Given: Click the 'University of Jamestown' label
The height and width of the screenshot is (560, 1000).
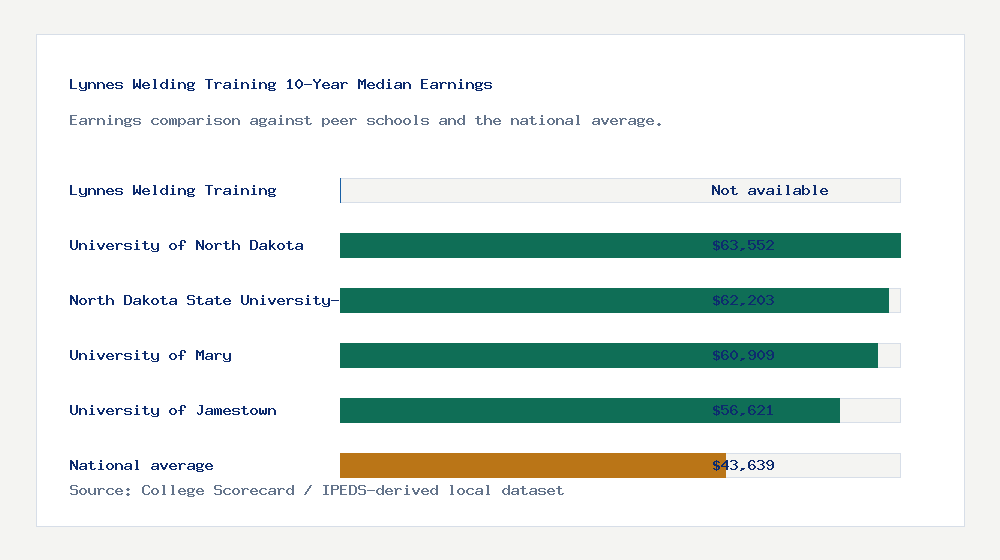Looking at the screenshot, I should pyautogui.click(x=173, y=411).
